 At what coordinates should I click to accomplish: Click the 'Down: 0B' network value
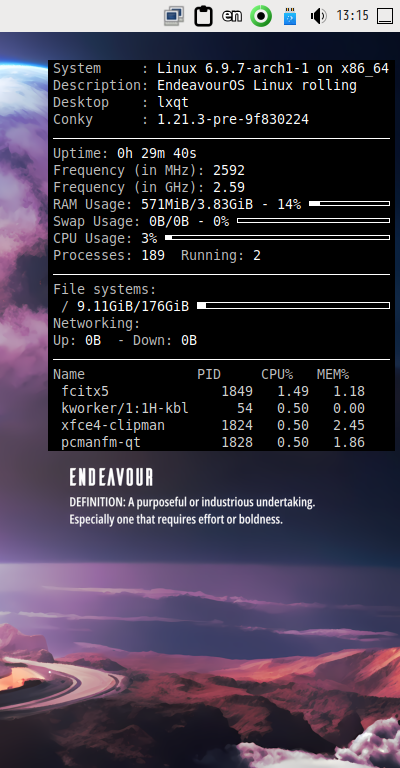(x=165, y=341)
